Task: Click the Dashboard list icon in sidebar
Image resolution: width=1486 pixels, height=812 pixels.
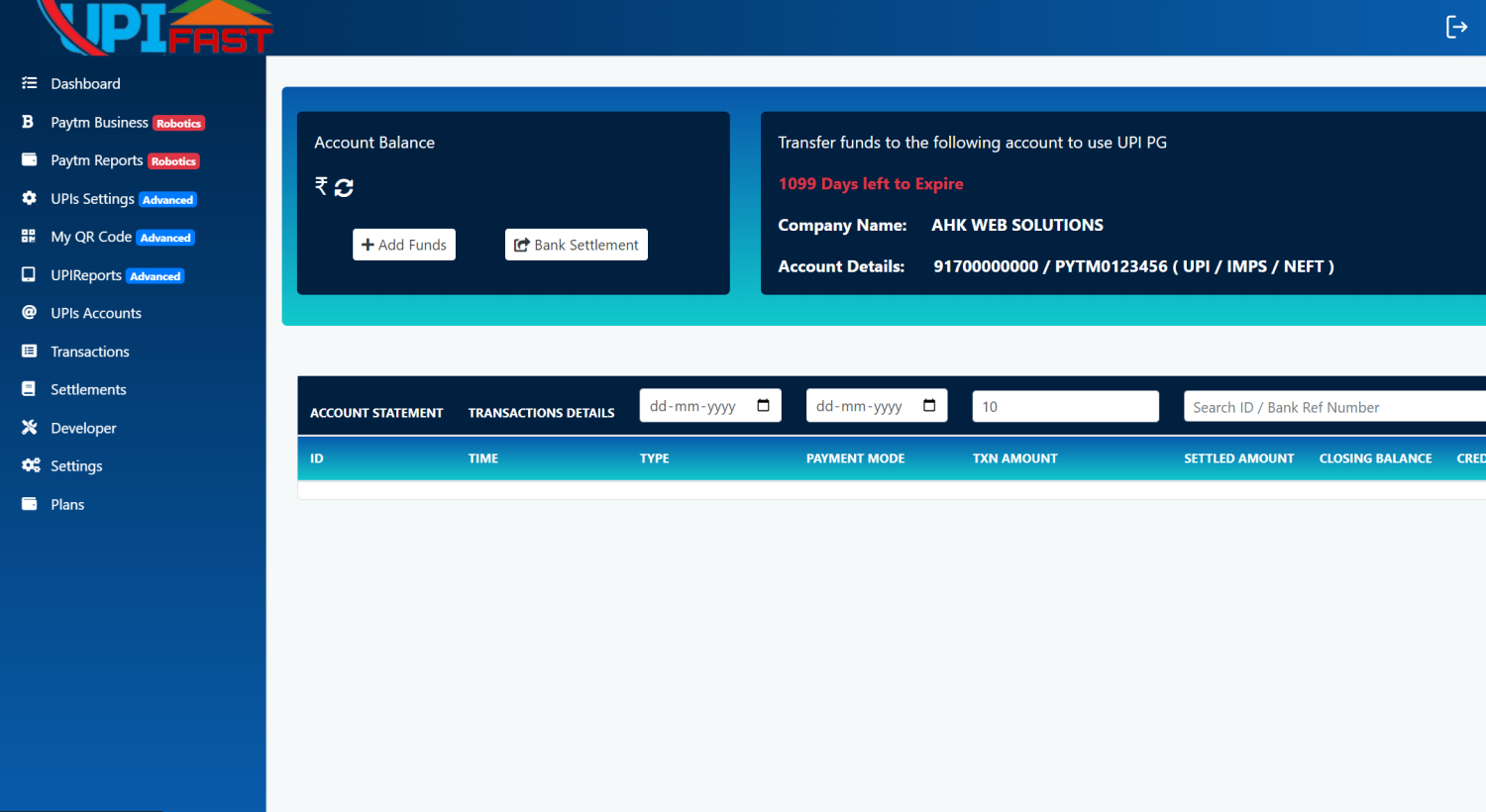Action: point(29,83)
